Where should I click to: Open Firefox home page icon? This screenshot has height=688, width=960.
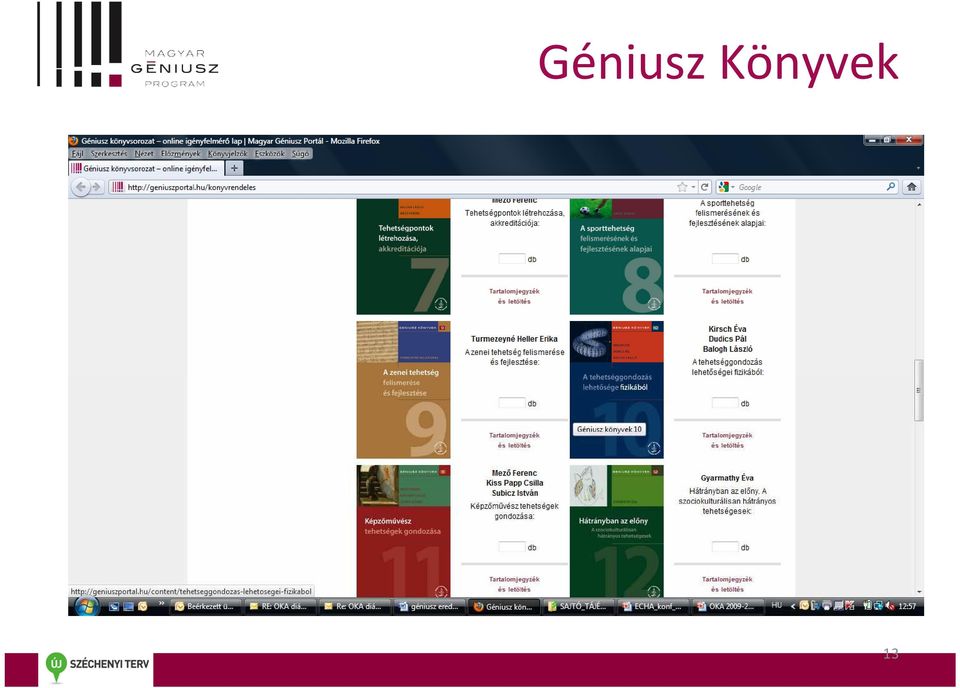pos(911,187)
